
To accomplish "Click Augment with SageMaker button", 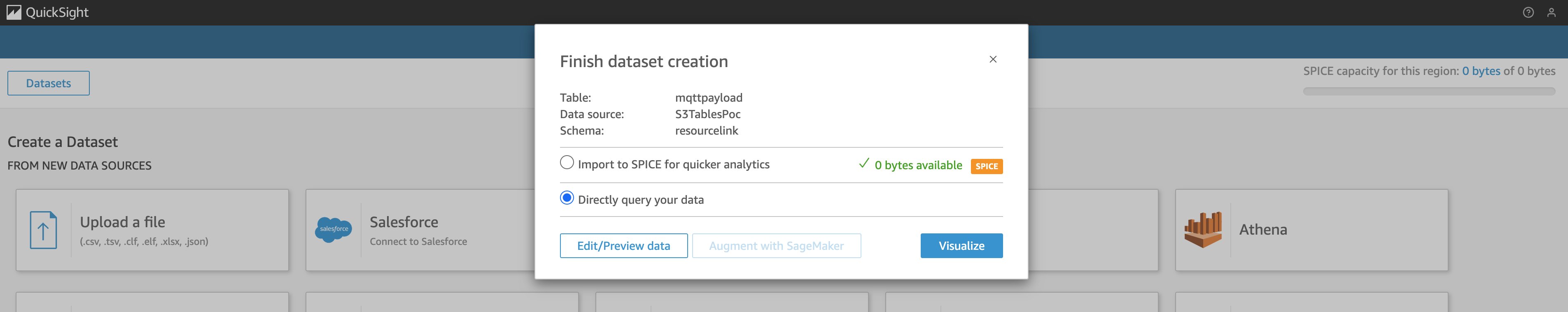I will [x=776, y=246].
